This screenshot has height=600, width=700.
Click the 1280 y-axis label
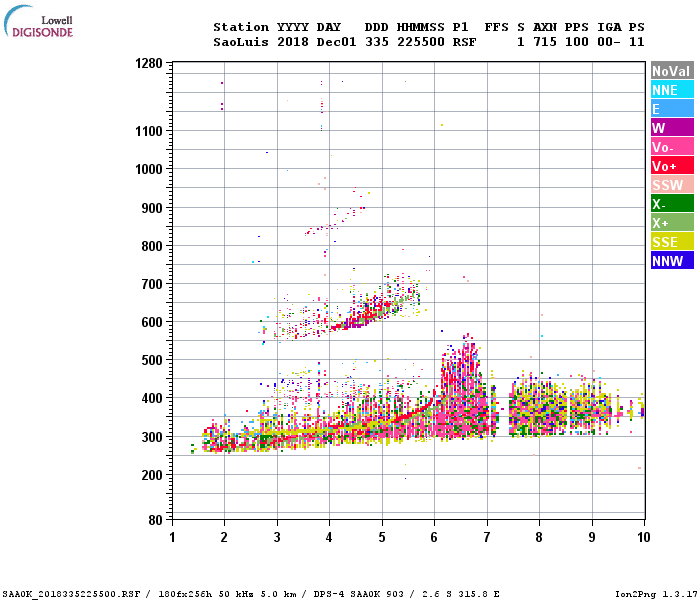(x=149, y=63)
